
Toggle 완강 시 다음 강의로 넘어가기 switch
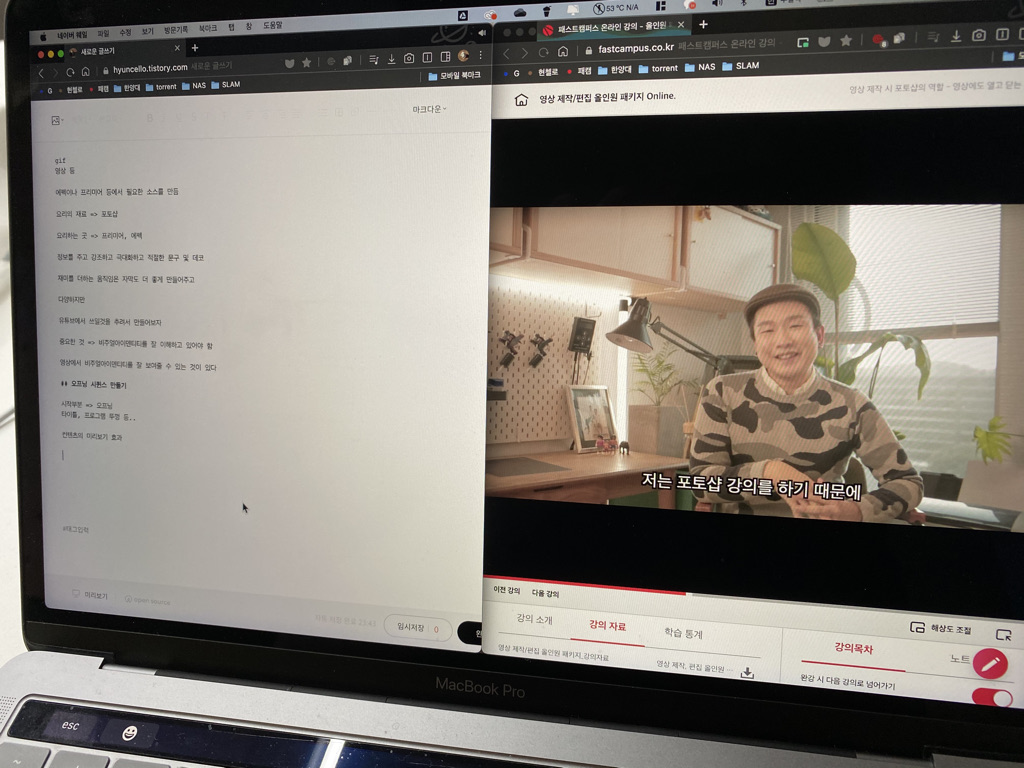point(992,697)
